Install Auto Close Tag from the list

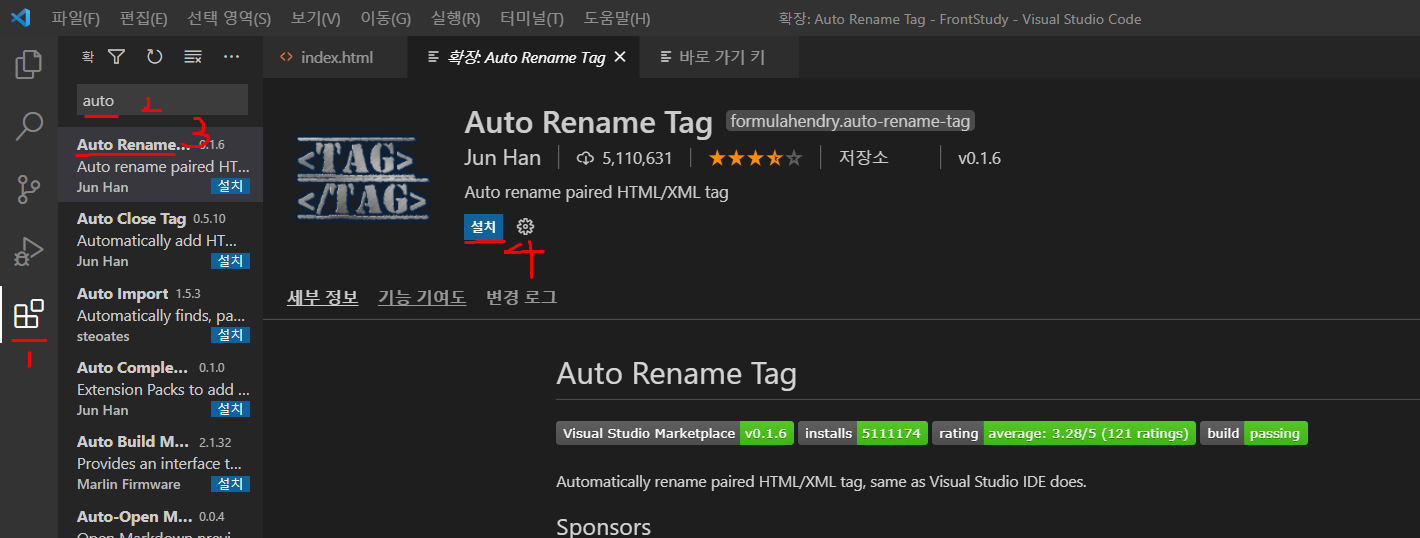click(x=230, y=260)
